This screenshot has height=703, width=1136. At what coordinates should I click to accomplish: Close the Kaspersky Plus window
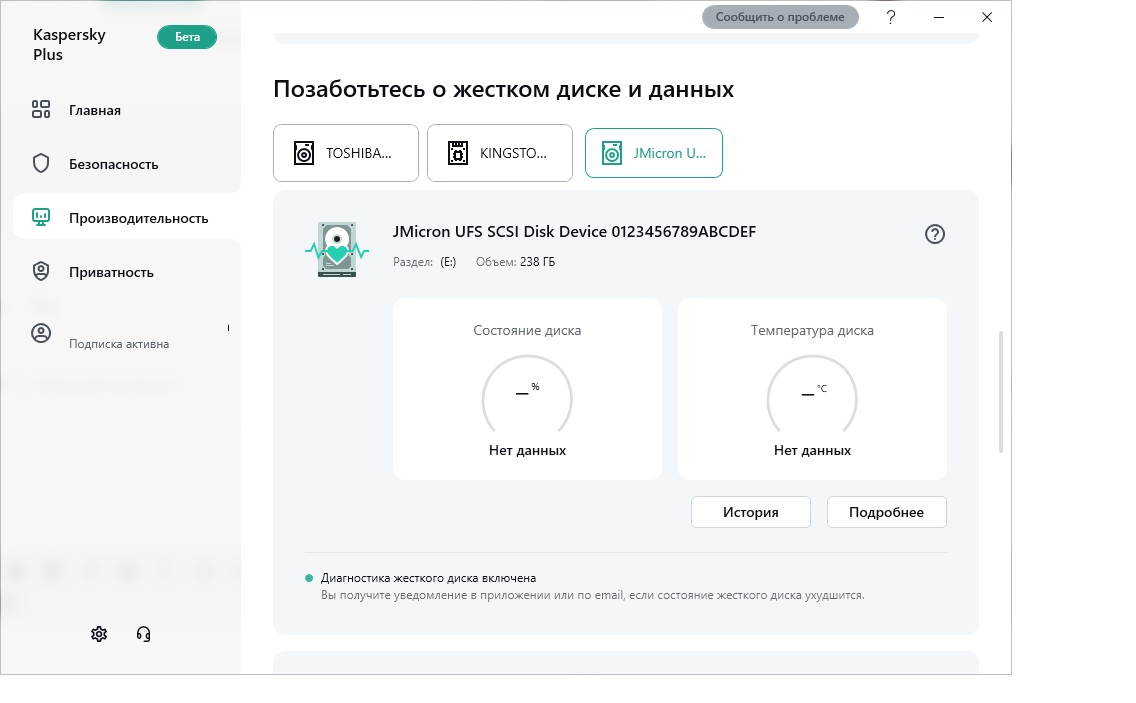[987, 17]
